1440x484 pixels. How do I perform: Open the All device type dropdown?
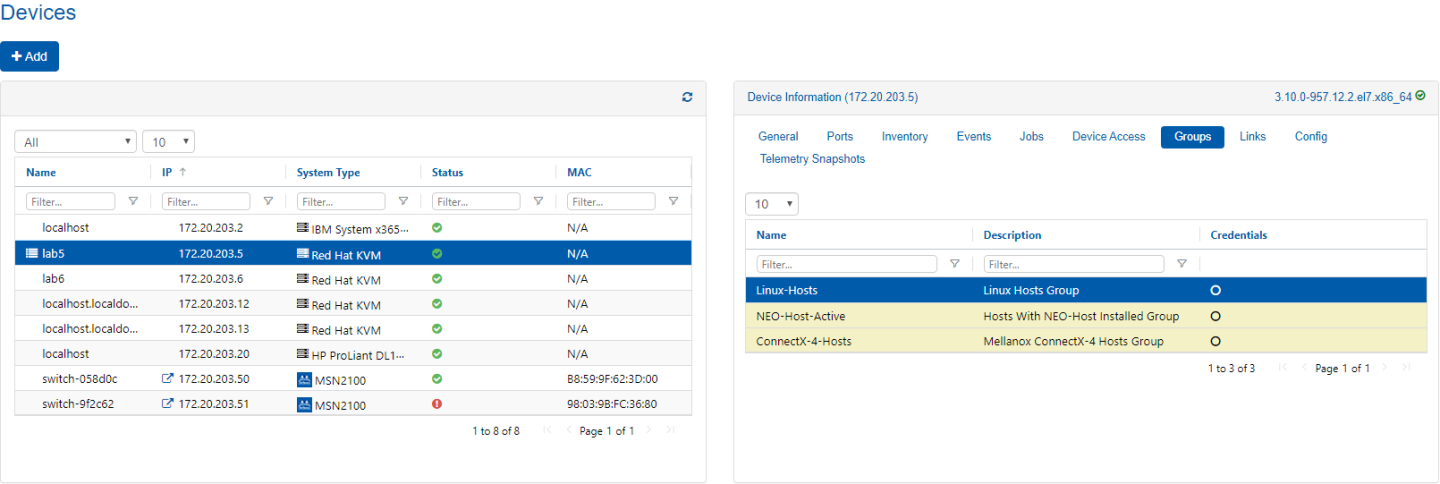point(75,142)
